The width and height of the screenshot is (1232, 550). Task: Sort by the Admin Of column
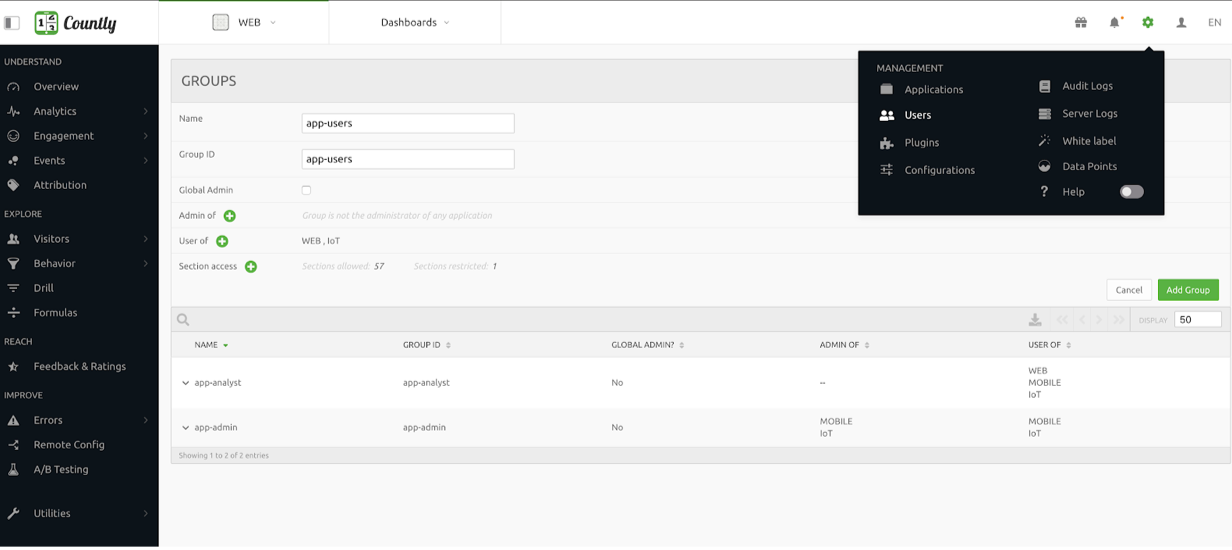pos(845,345)
